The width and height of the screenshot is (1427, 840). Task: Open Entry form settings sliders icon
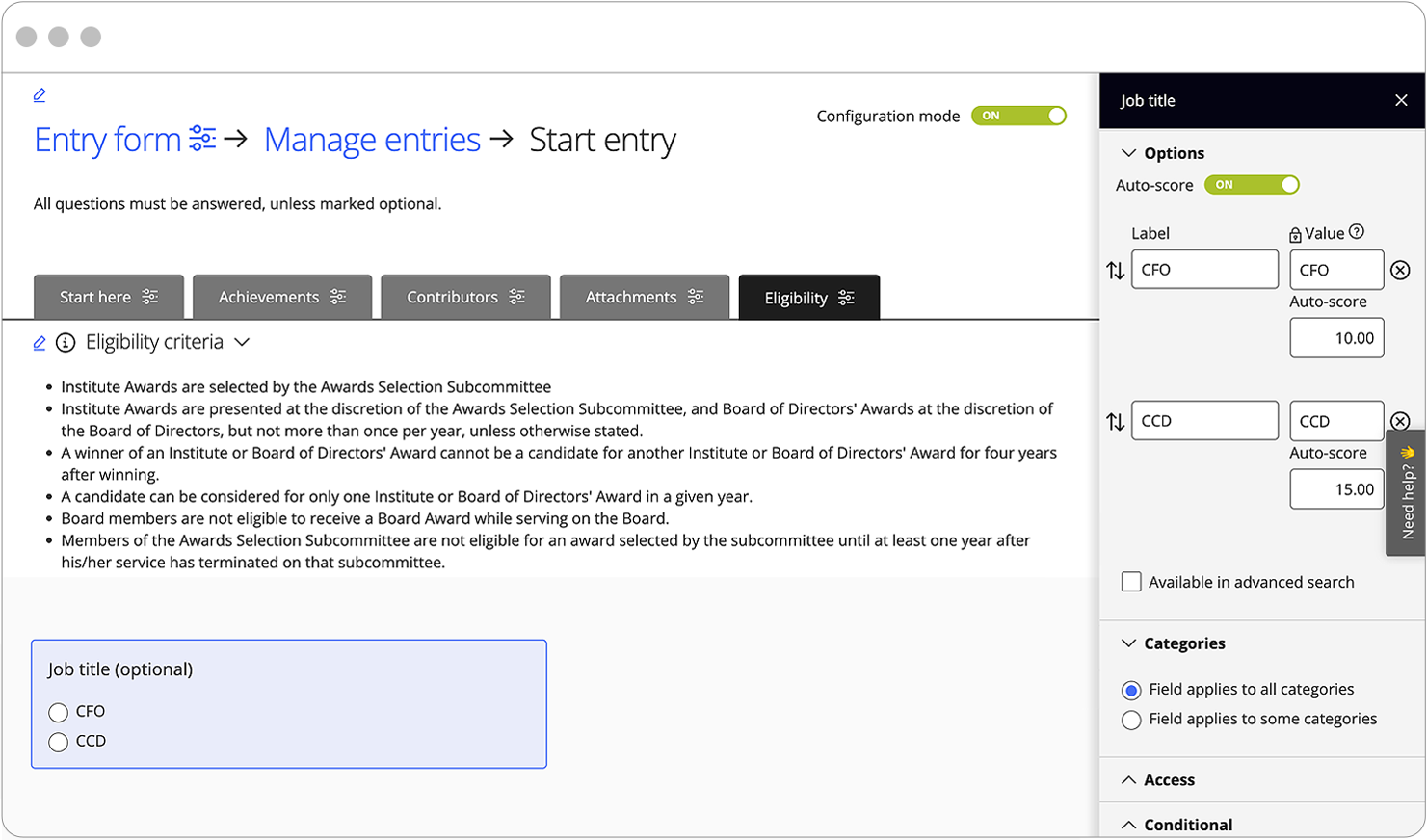202,139
